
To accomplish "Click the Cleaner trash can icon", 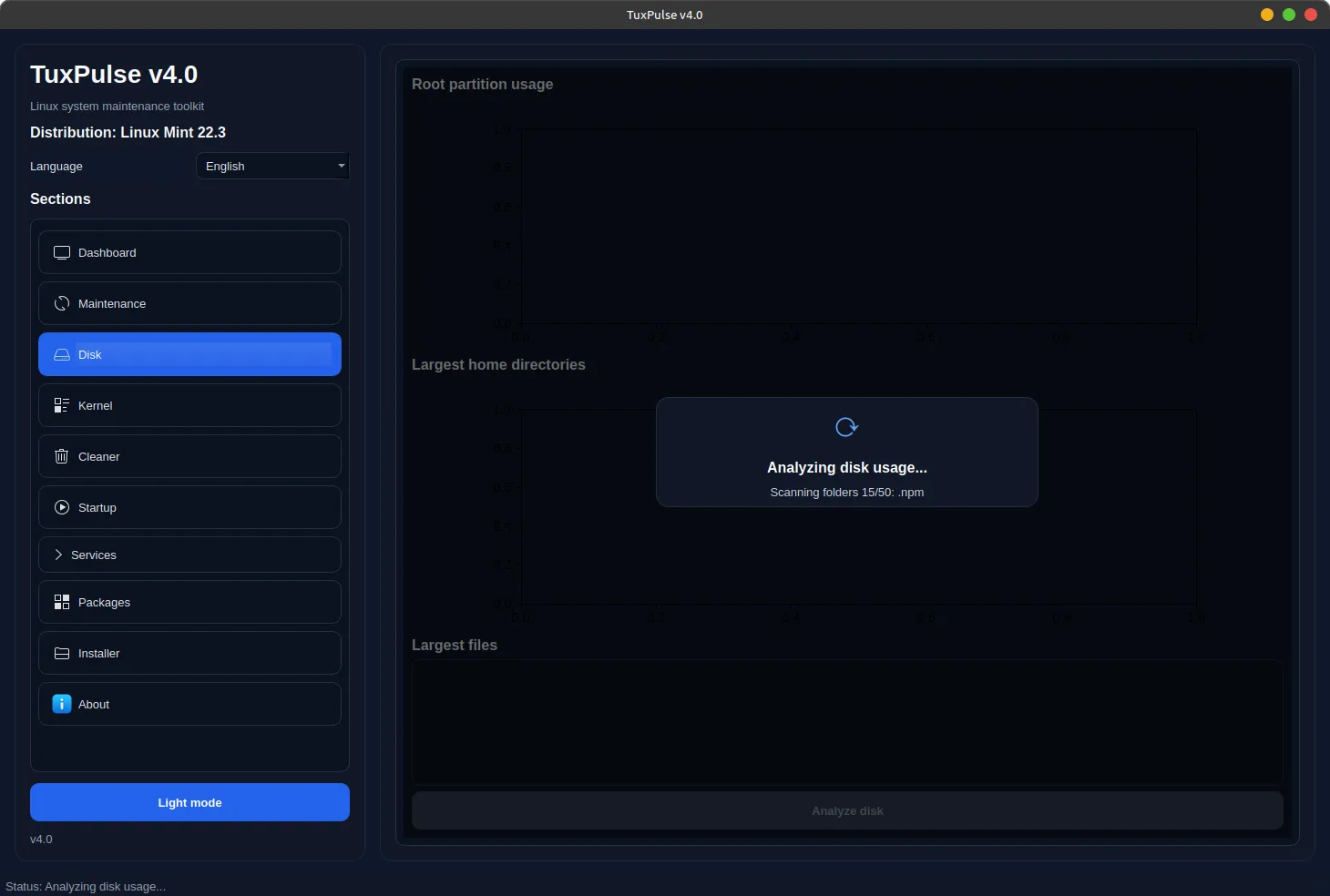I will [x=62, y=457].
